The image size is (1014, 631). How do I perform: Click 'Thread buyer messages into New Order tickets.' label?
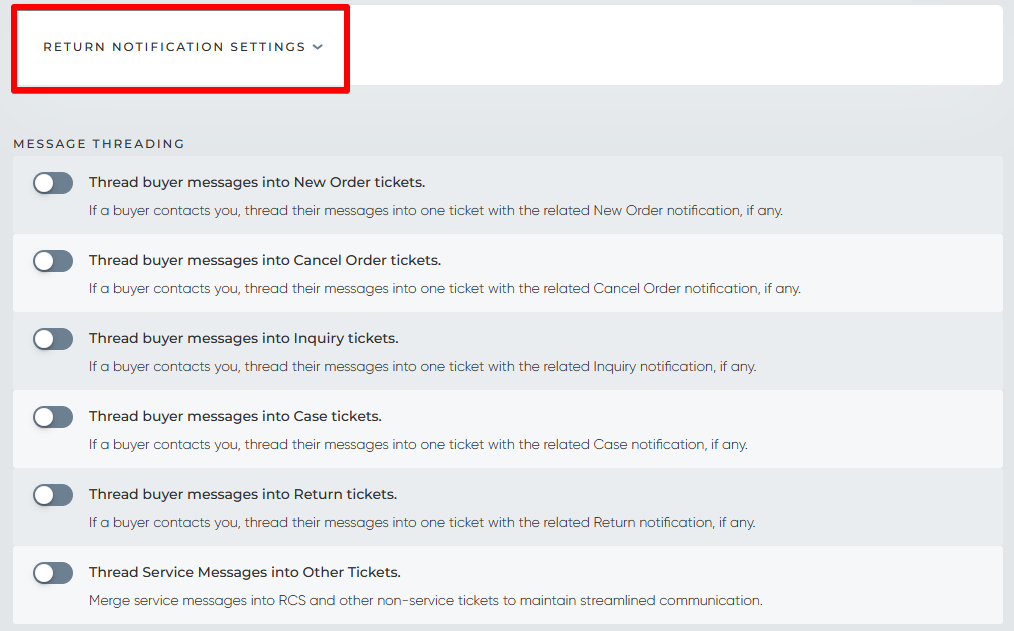[x=257, y=182]
